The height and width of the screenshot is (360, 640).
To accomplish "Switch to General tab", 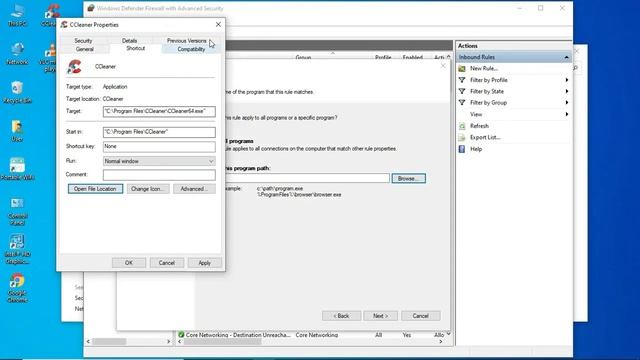I will [x=84, y=49].
